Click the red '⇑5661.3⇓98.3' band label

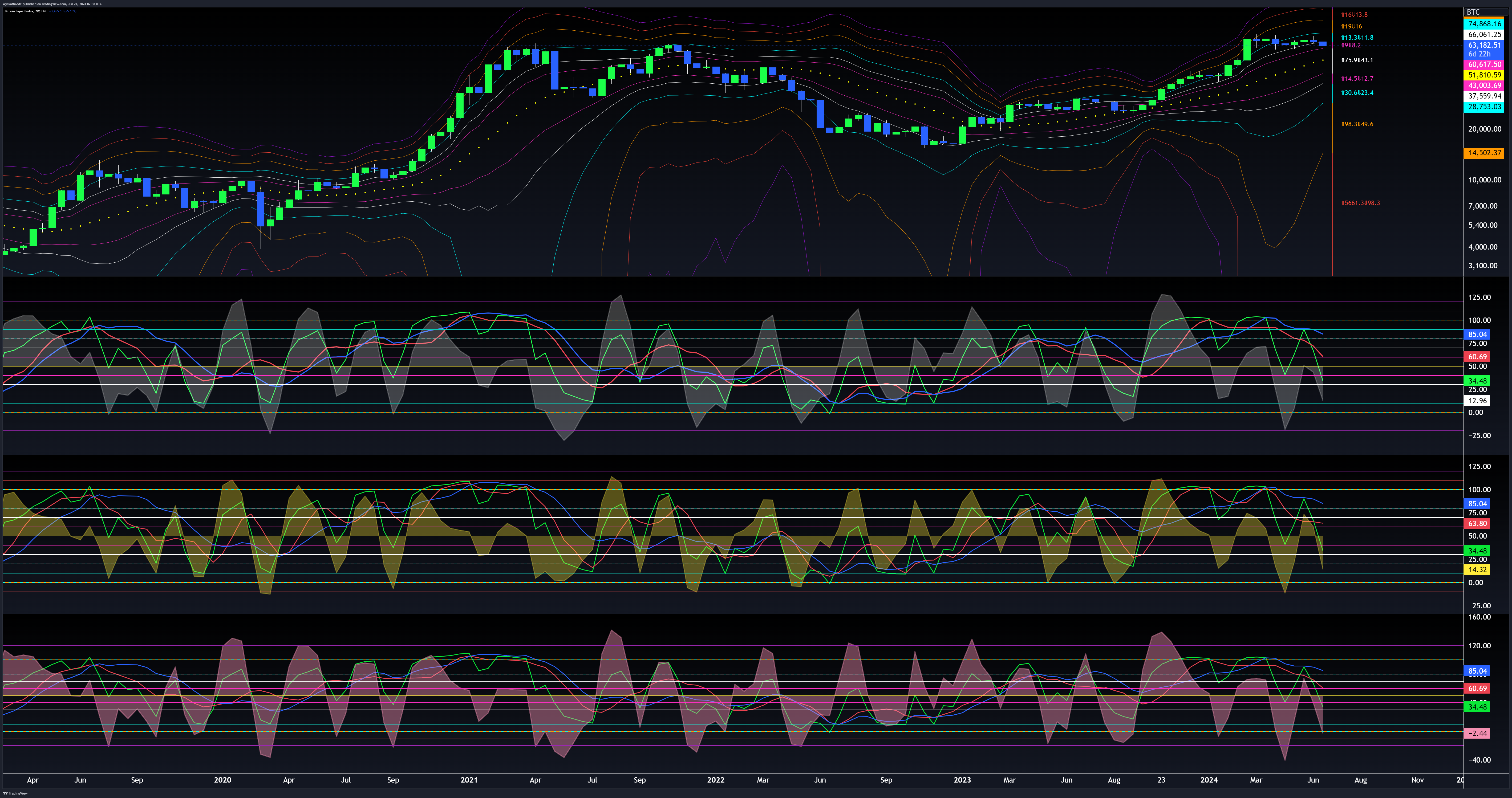pyautogui.click(x=1361, y=203)
